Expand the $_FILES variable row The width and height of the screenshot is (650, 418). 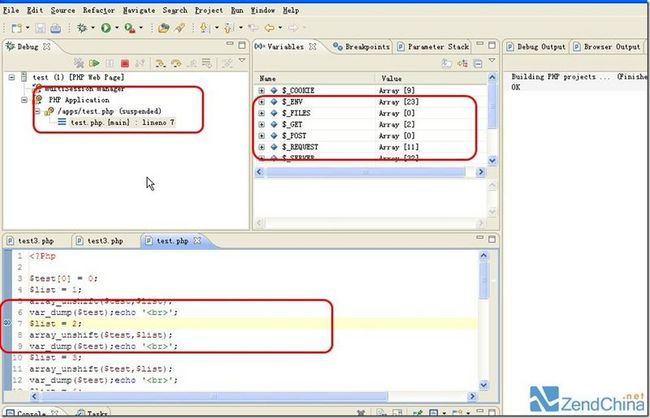click(x=262, y=113)
